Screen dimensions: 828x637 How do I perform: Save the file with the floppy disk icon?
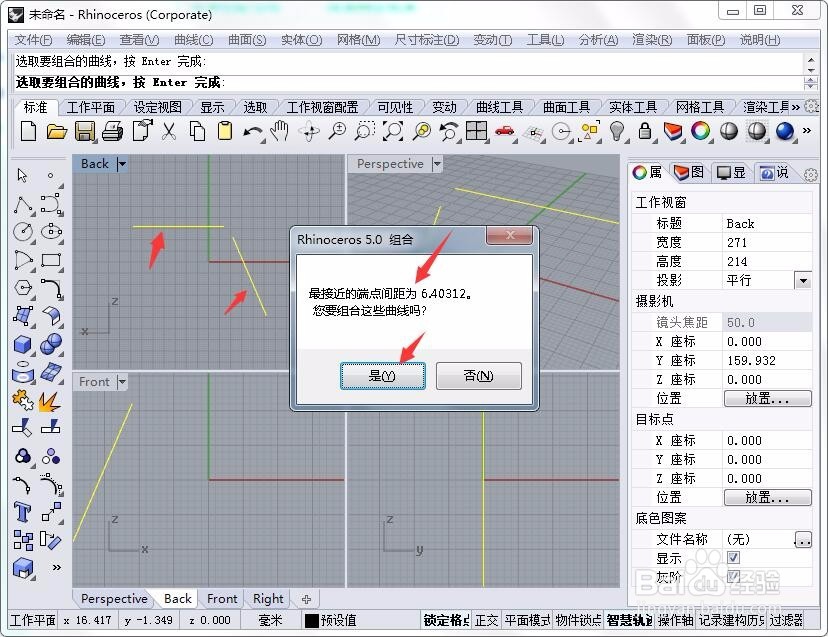[84, 131]
